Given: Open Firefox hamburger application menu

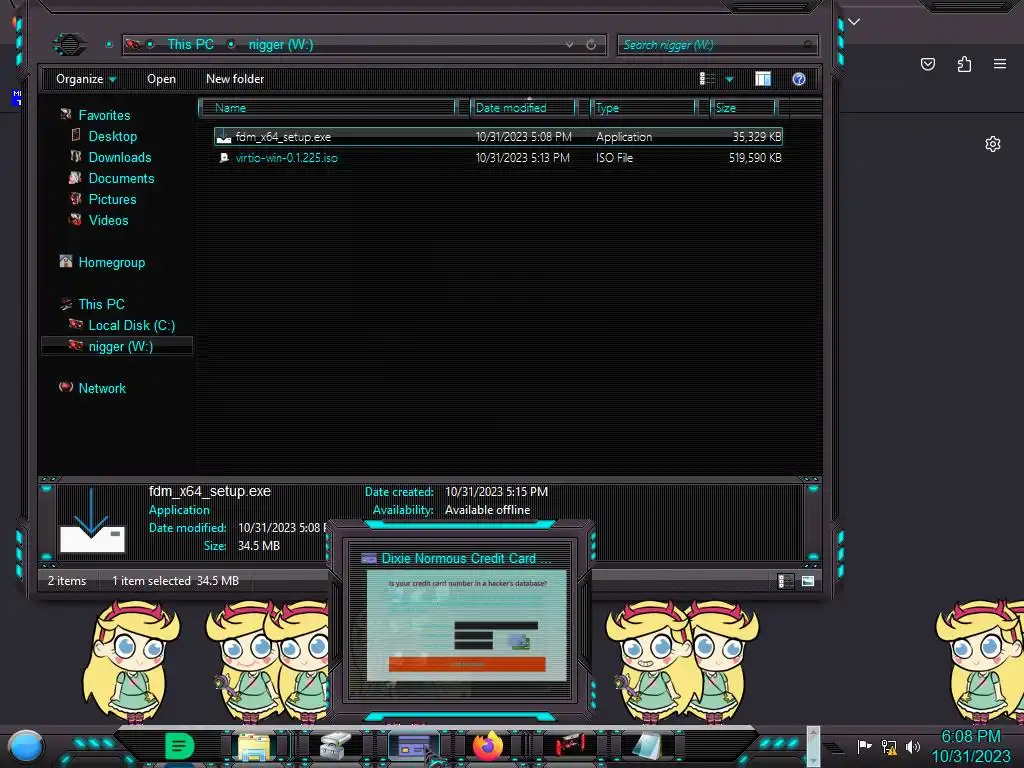Looking at the screenshot, I should click(x=1000, y=64).
